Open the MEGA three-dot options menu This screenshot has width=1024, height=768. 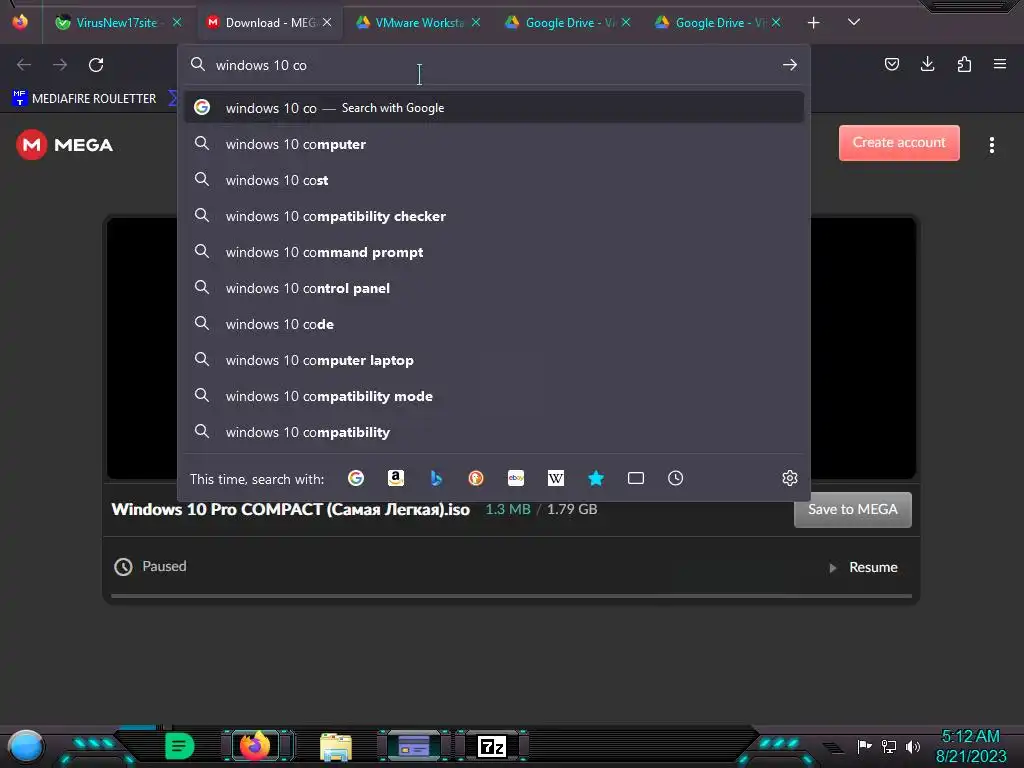[992, 145]
